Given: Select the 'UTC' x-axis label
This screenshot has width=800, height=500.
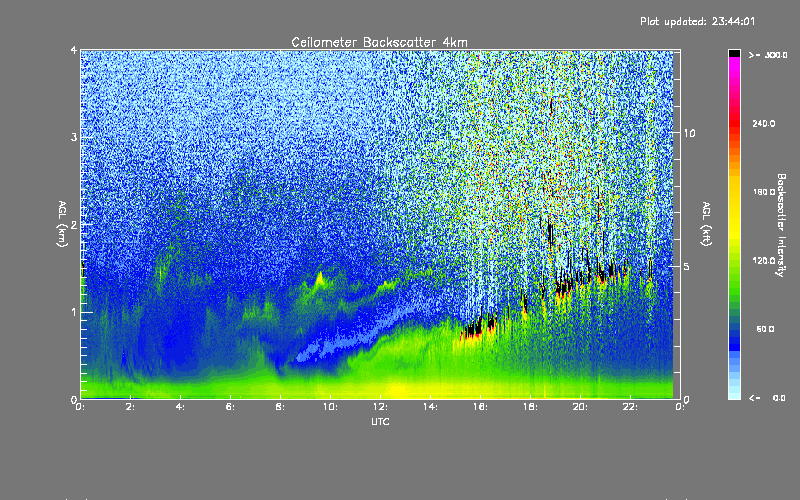Looking at the screenshot, I should (380, 421).
